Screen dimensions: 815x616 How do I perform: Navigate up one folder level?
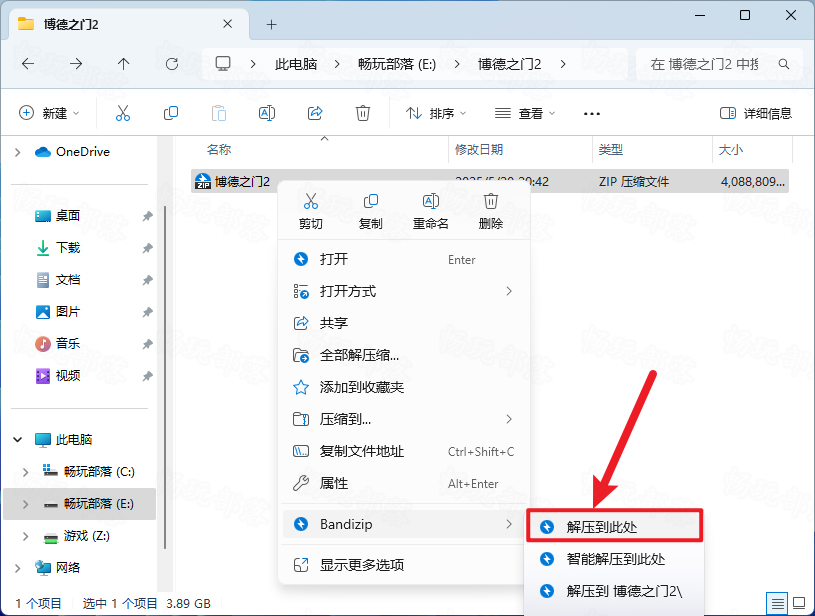pyautogui.click(x=123, y=64)
